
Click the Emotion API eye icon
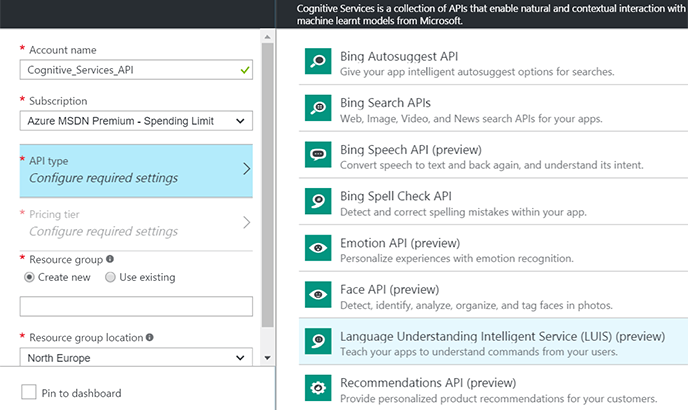coord(318,248)
